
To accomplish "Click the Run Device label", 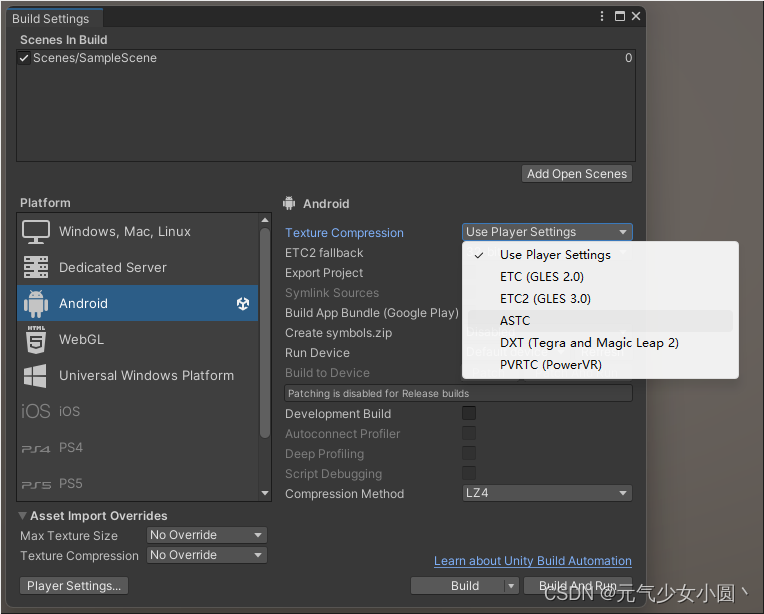I will tap(317, 353).
